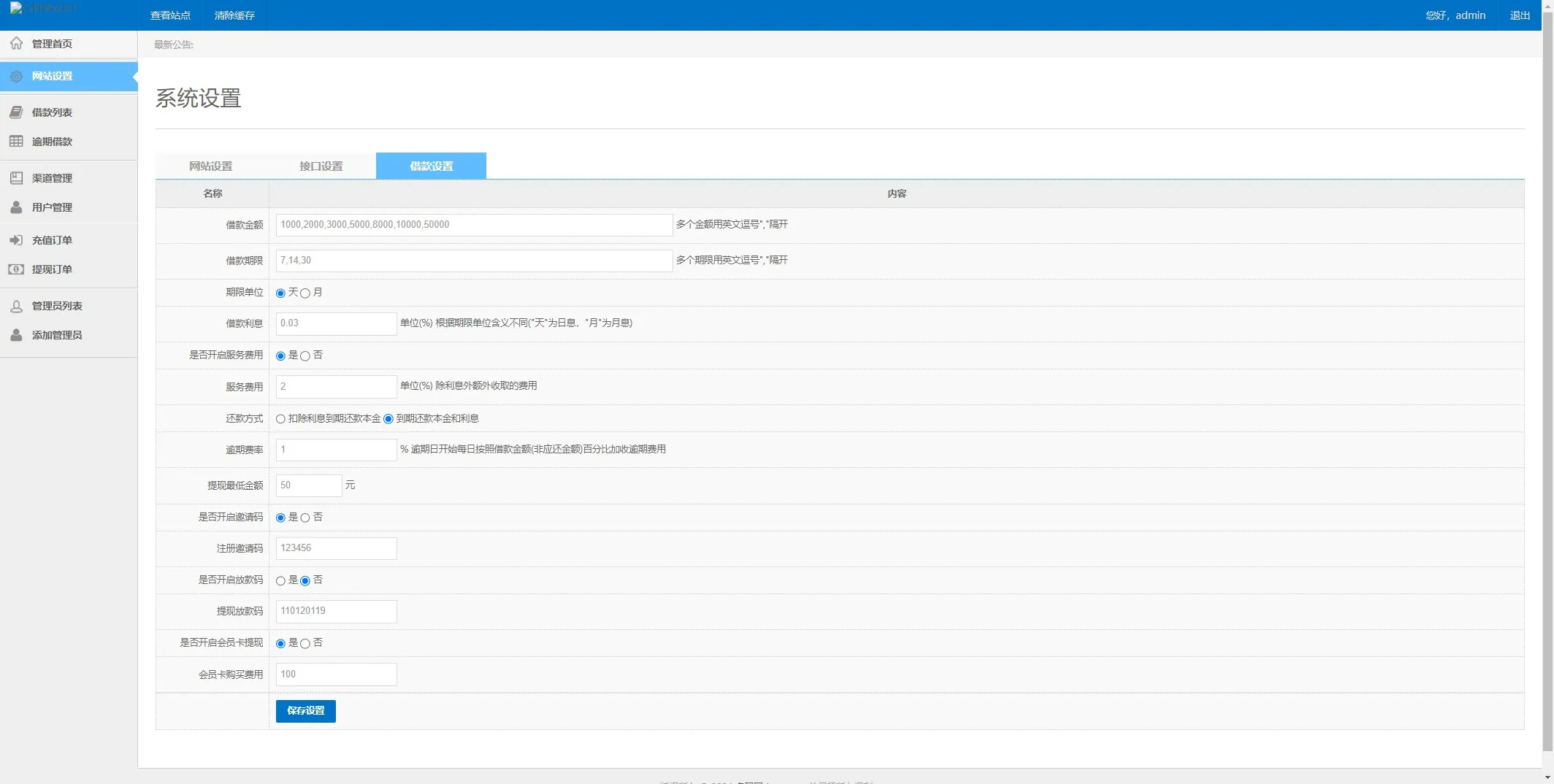The image size is (1554, 784).
Task: Click the 借款金额 input field
Action: point(473,225)
